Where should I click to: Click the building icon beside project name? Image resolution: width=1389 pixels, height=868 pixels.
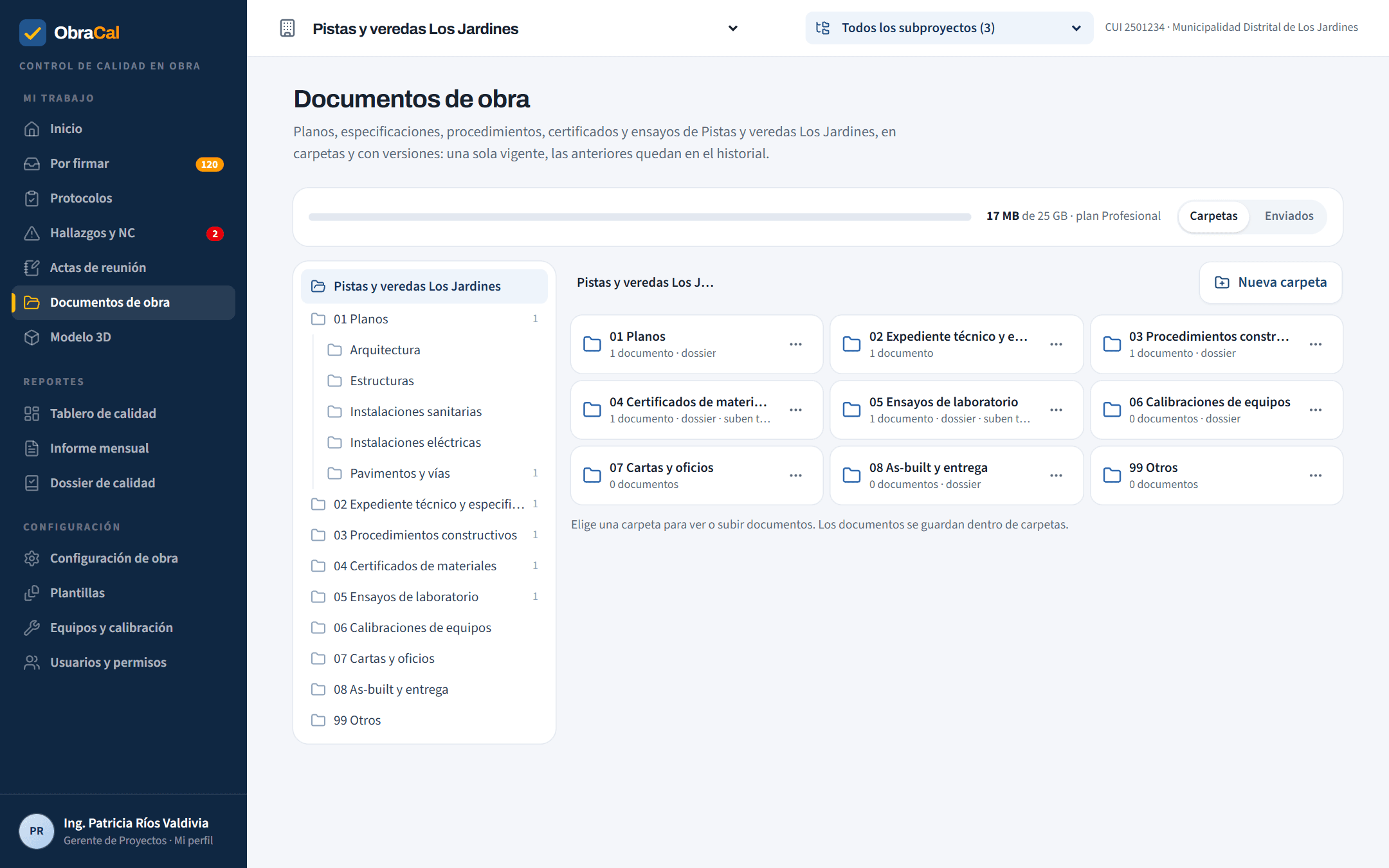(x=287, y=28)
